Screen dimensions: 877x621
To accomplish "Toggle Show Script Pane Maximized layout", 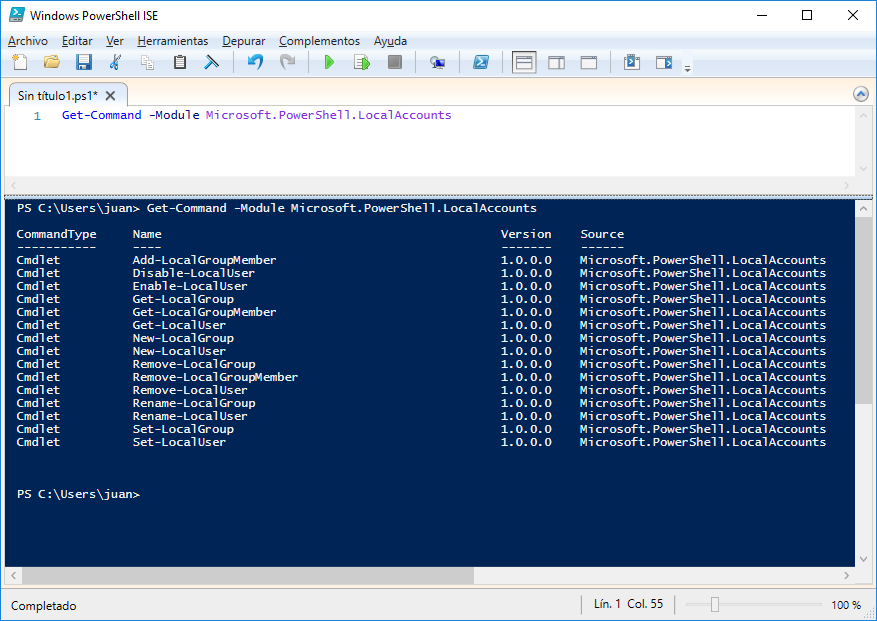I will click(588, 63).
